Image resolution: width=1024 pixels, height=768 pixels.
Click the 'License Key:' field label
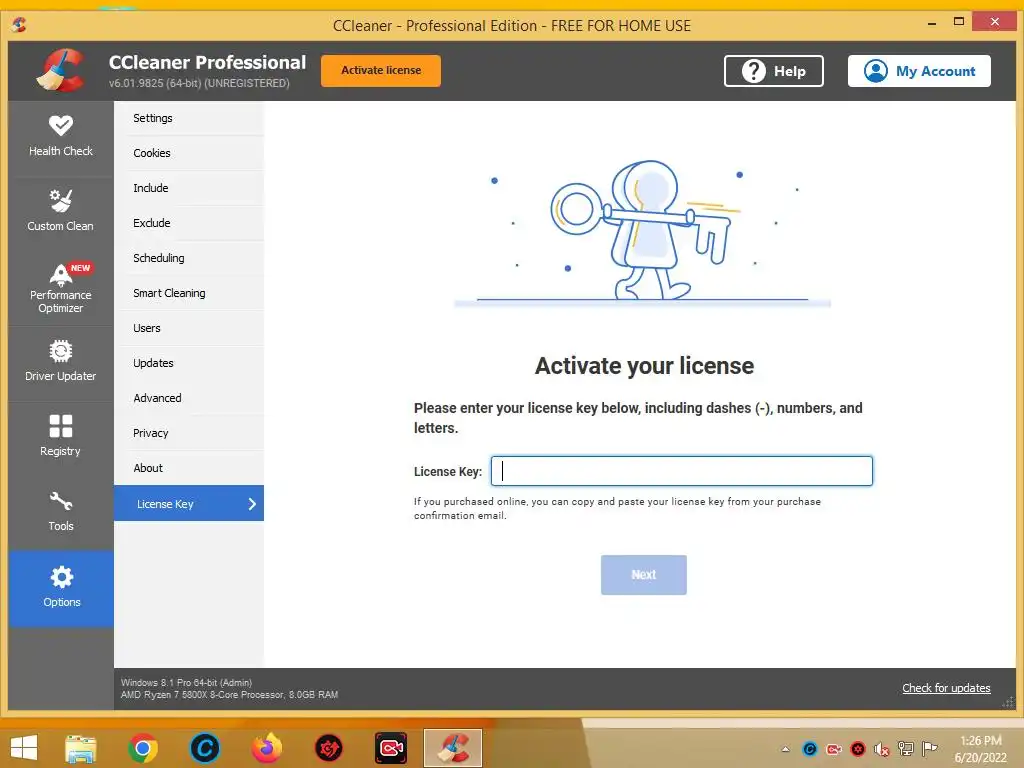(448, 472)
